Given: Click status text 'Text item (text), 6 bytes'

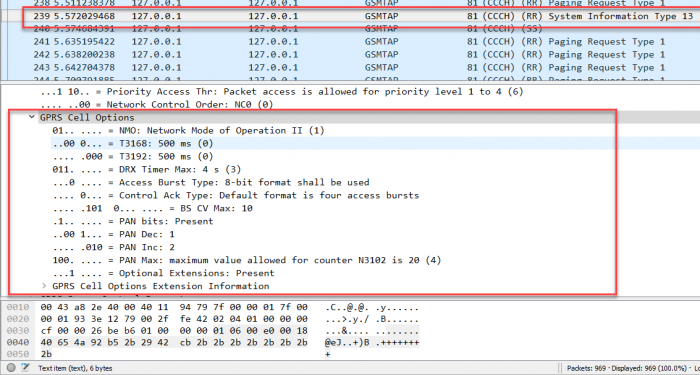Looking at the screenshot, I should click(75, 369).
